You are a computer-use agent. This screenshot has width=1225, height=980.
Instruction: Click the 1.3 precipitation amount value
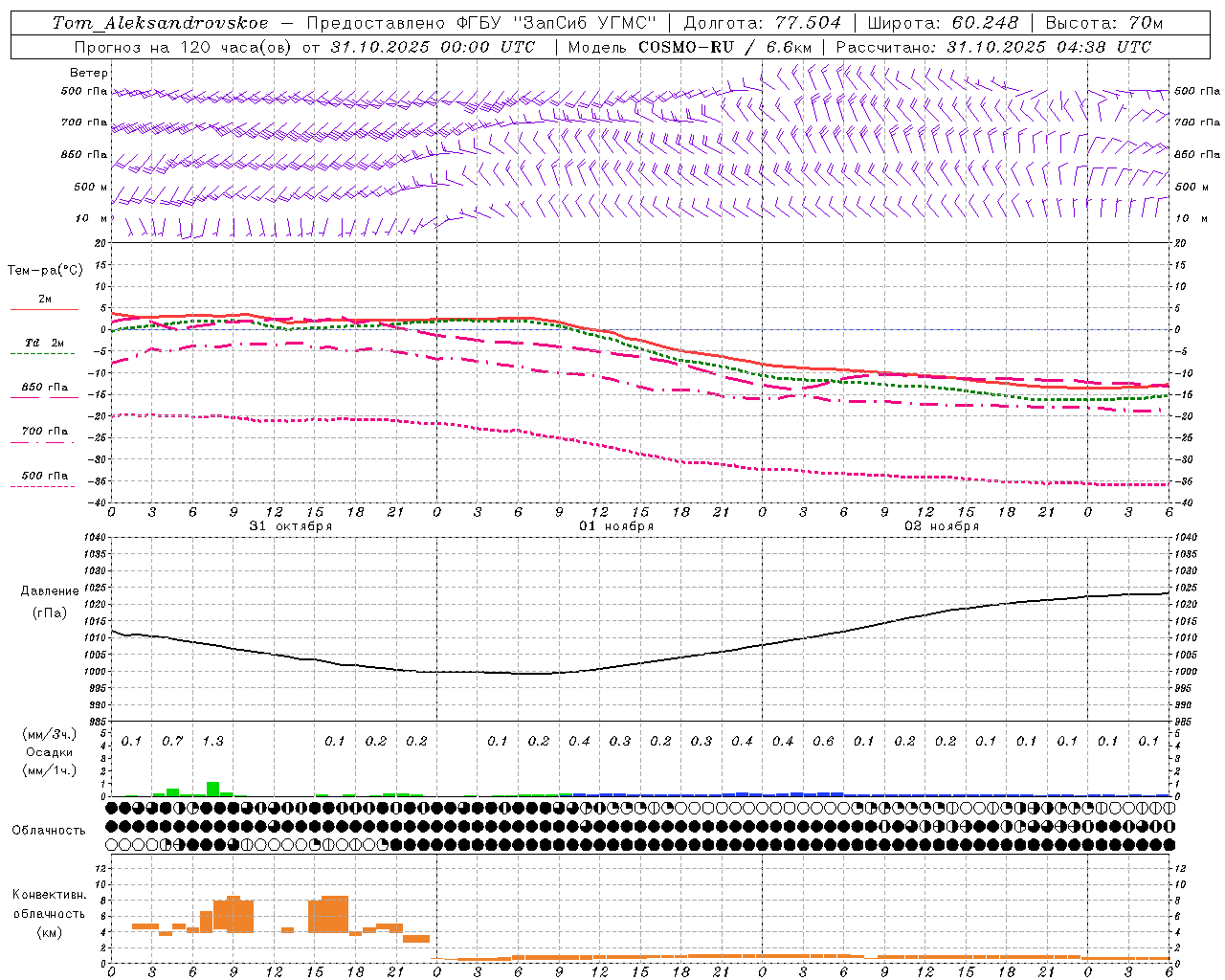pos(212,742)
